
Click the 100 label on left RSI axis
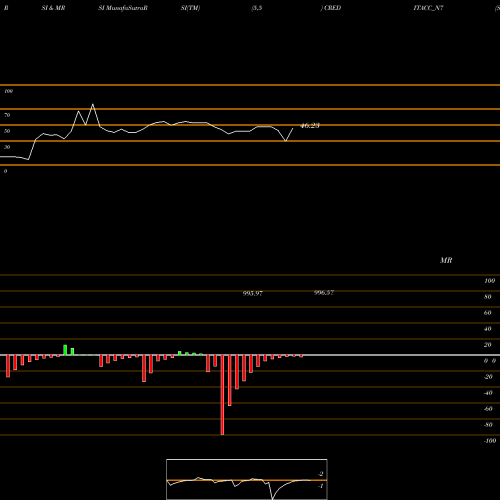8,91
